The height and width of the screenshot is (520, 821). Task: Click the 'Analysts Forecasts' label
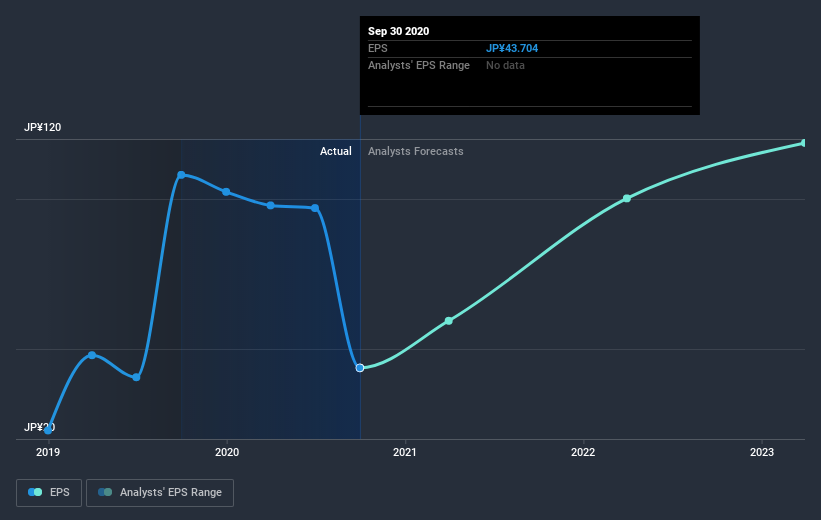(x=415, y=151)
